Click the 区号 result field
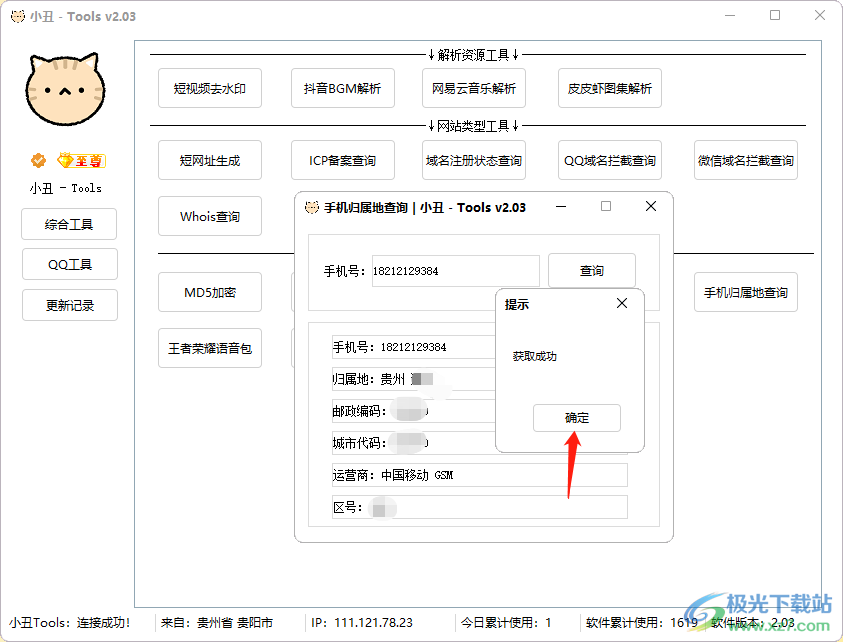This screenshot has height=642, width=843. click(480, 507)
